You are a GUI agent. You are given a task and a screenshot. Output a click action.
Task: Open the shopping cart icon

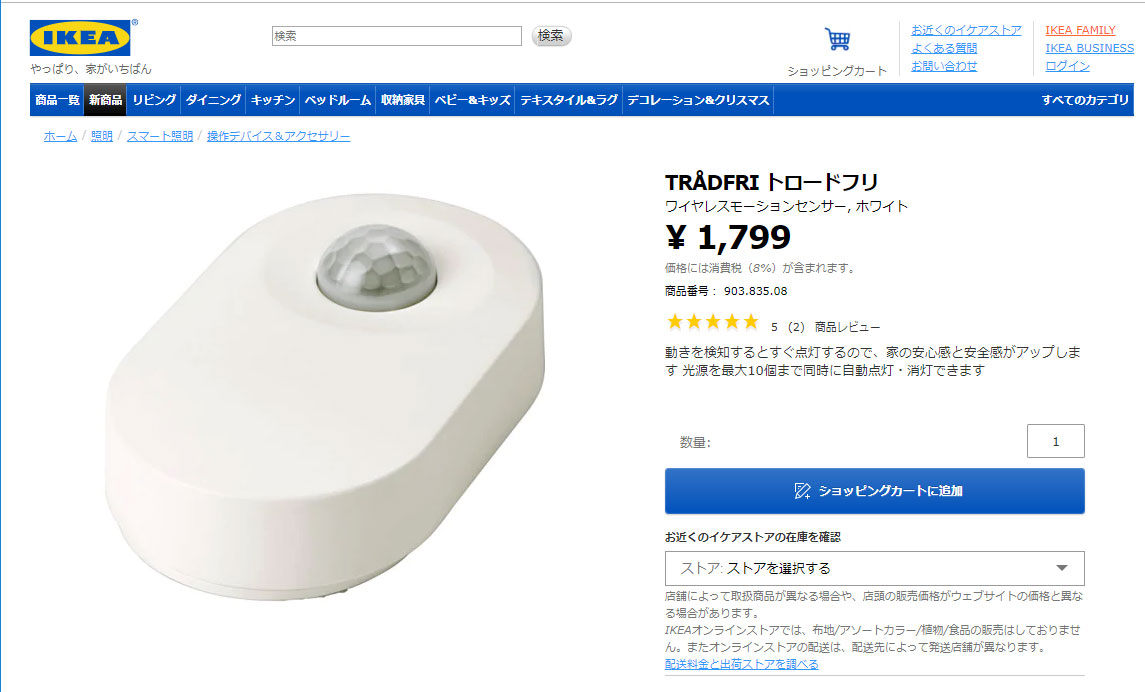[x=837, y=39]
